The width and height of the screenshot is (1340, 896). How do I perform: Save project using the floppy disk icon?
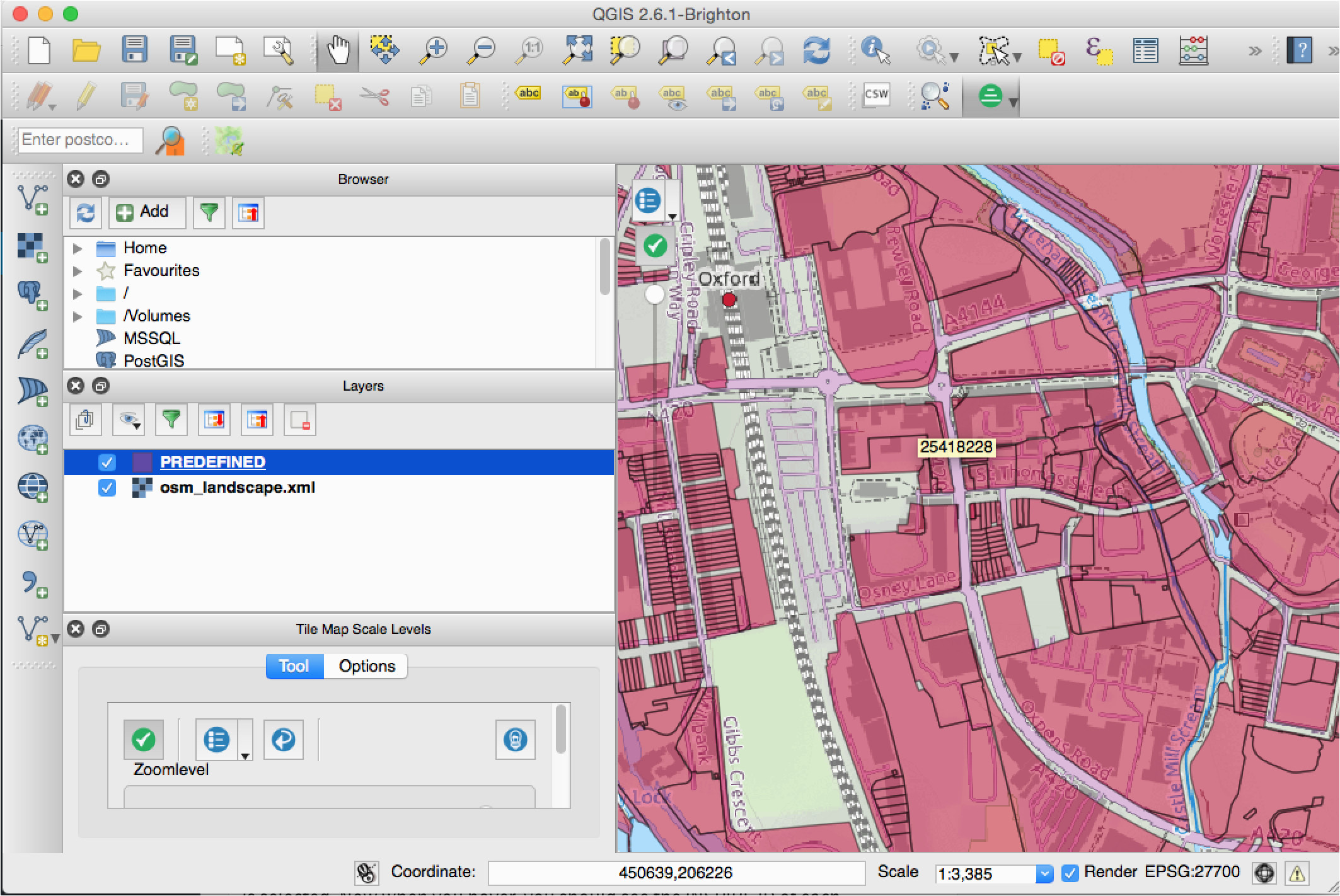[134, 50]
